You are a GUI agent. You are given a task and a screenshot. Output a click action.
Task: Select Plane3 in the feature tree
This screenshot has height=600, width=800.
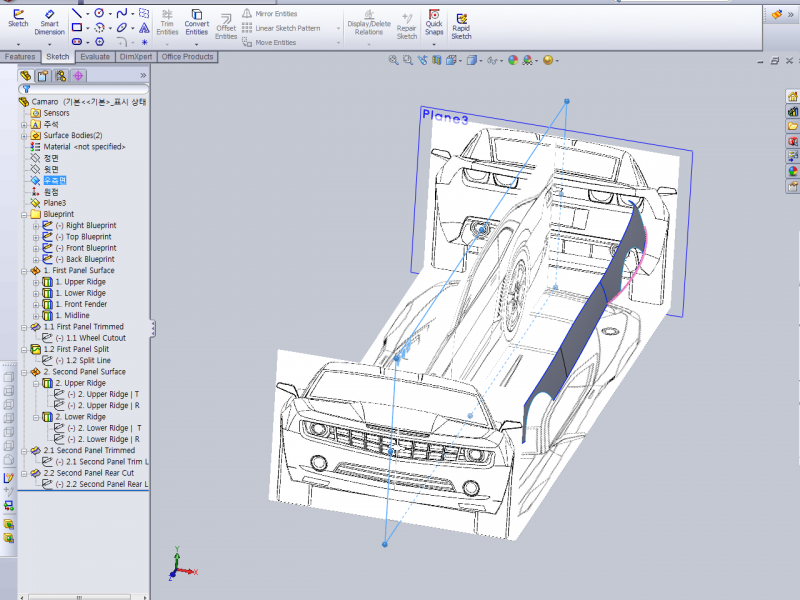(x=54, y=203)
